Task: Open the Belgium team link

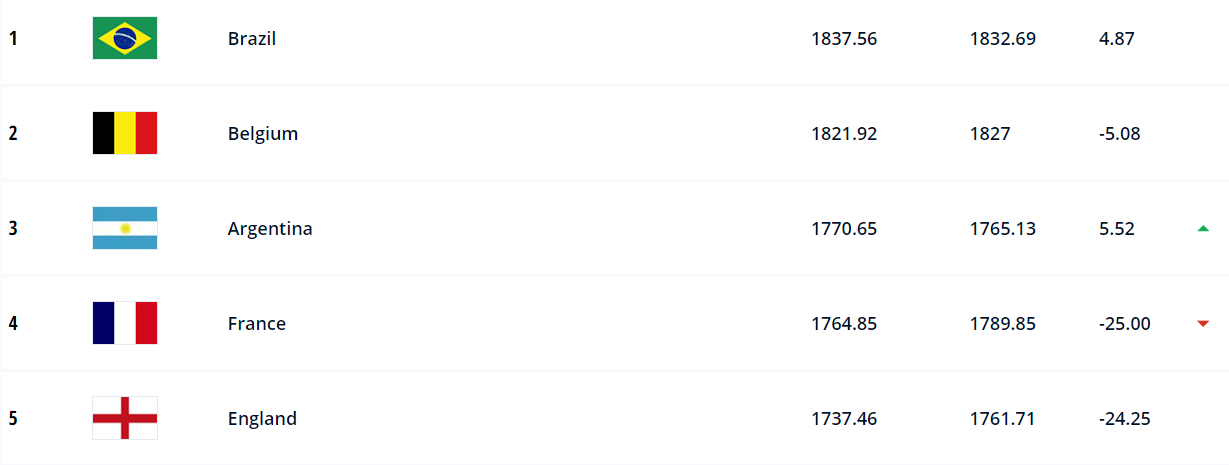Action: click(263, 134)
